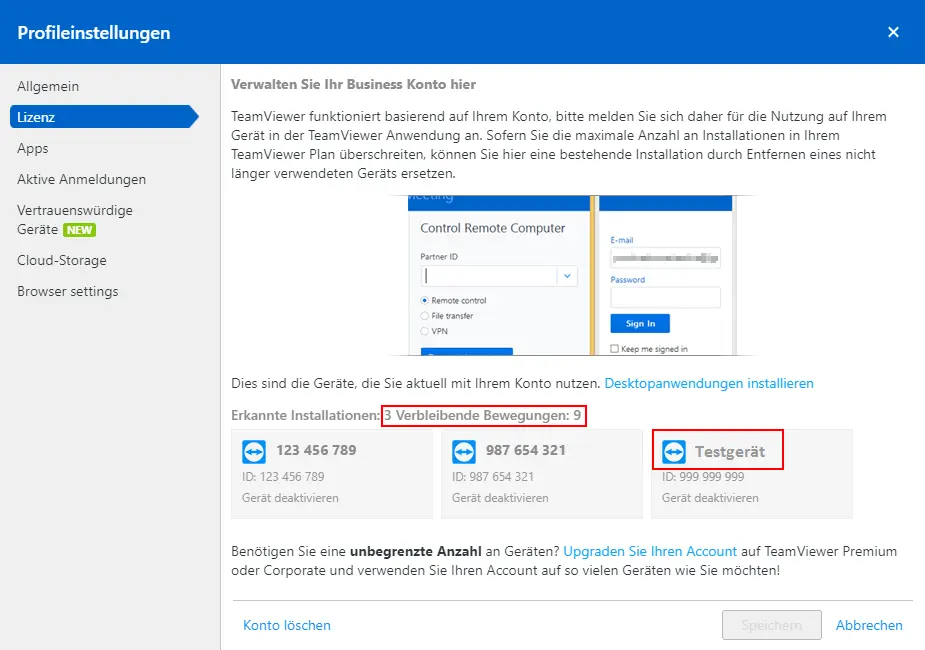Click TeamViewer icon of device 987 654 321
The height and width of the screenshot is (650, 925).
coord(464,452)
